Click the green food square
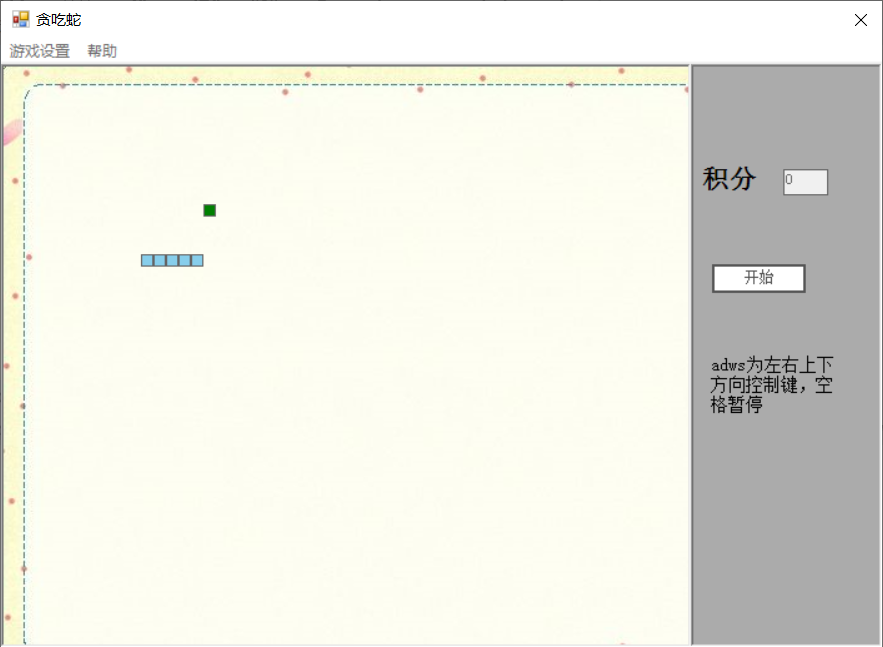 point(209,211)
